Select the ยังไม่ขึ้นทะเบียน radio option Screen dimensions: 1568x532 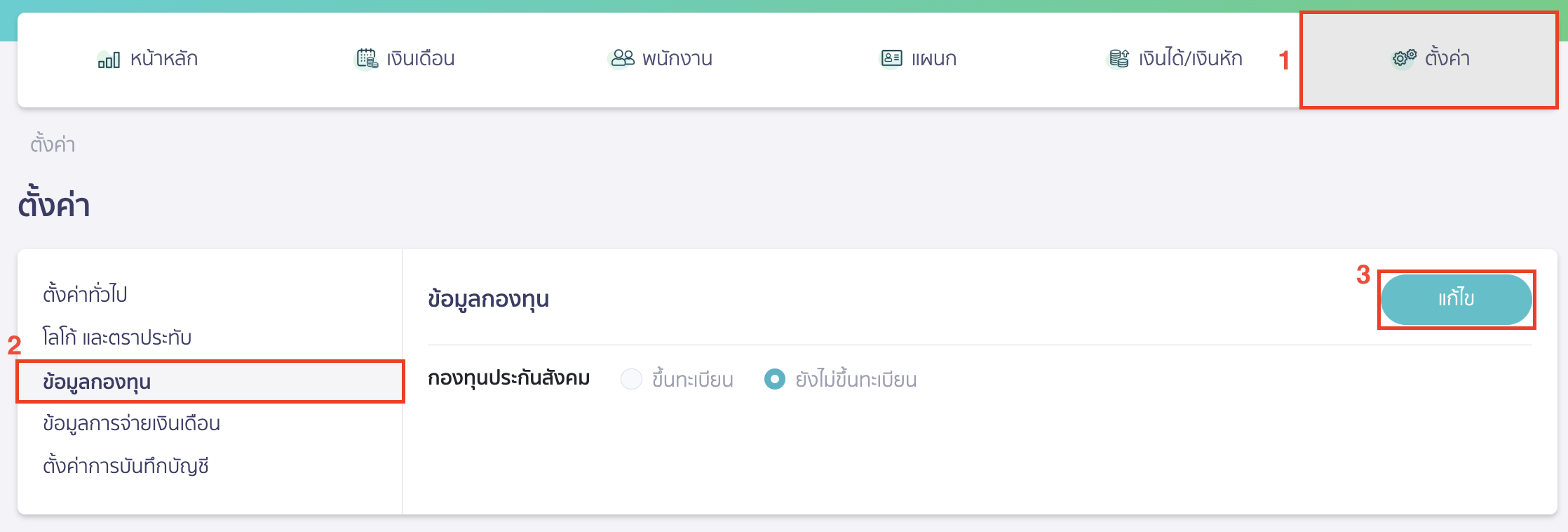coord(773,379)
